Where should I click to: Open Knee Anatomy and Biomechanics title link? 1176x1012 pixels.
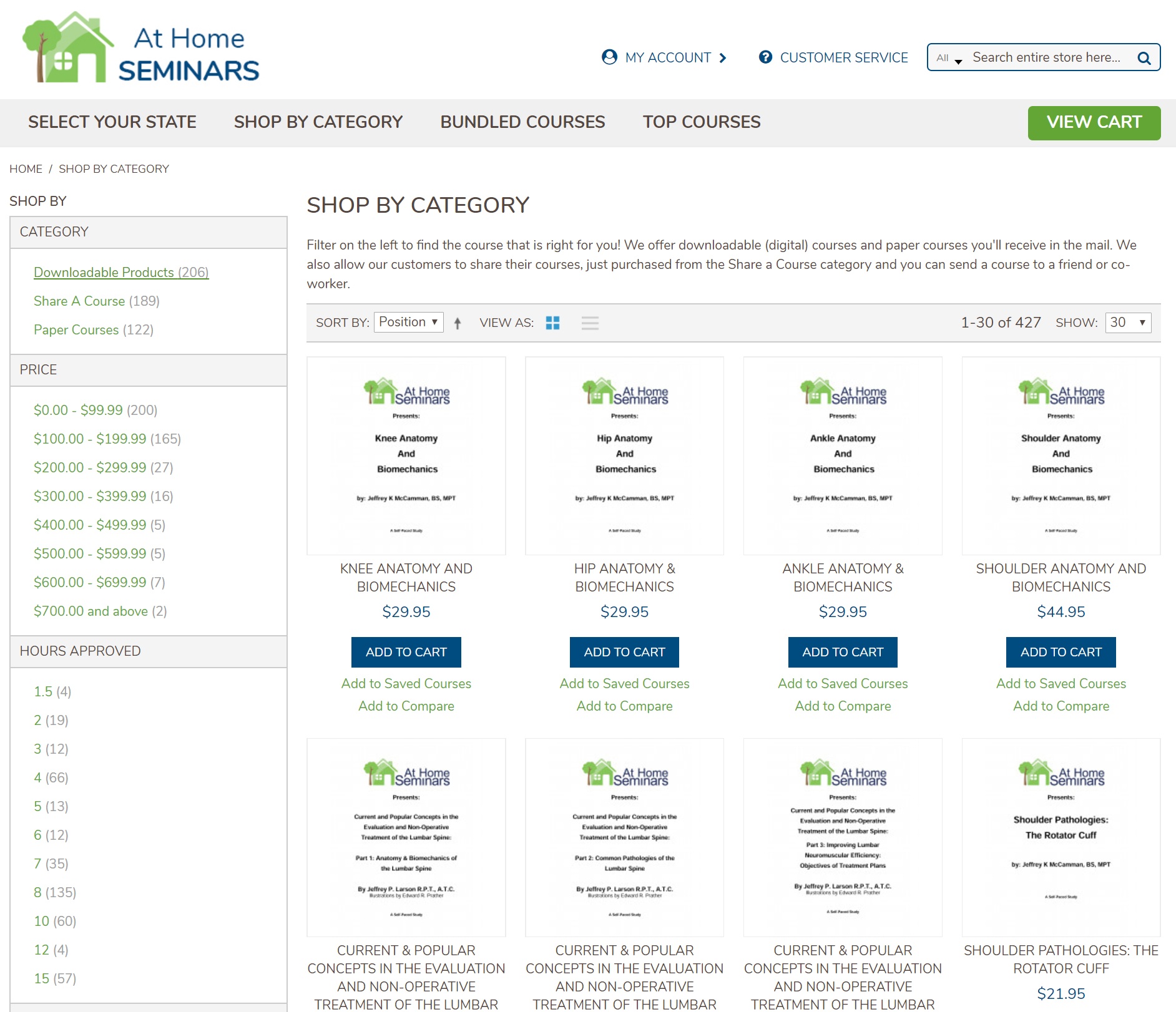coord(406,578)
